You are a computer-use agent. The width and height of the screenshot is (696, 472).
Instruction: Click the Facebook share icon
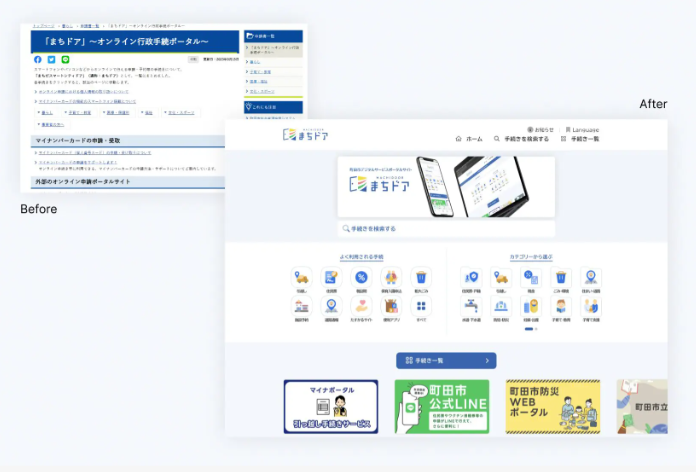(x=38, y=60)
